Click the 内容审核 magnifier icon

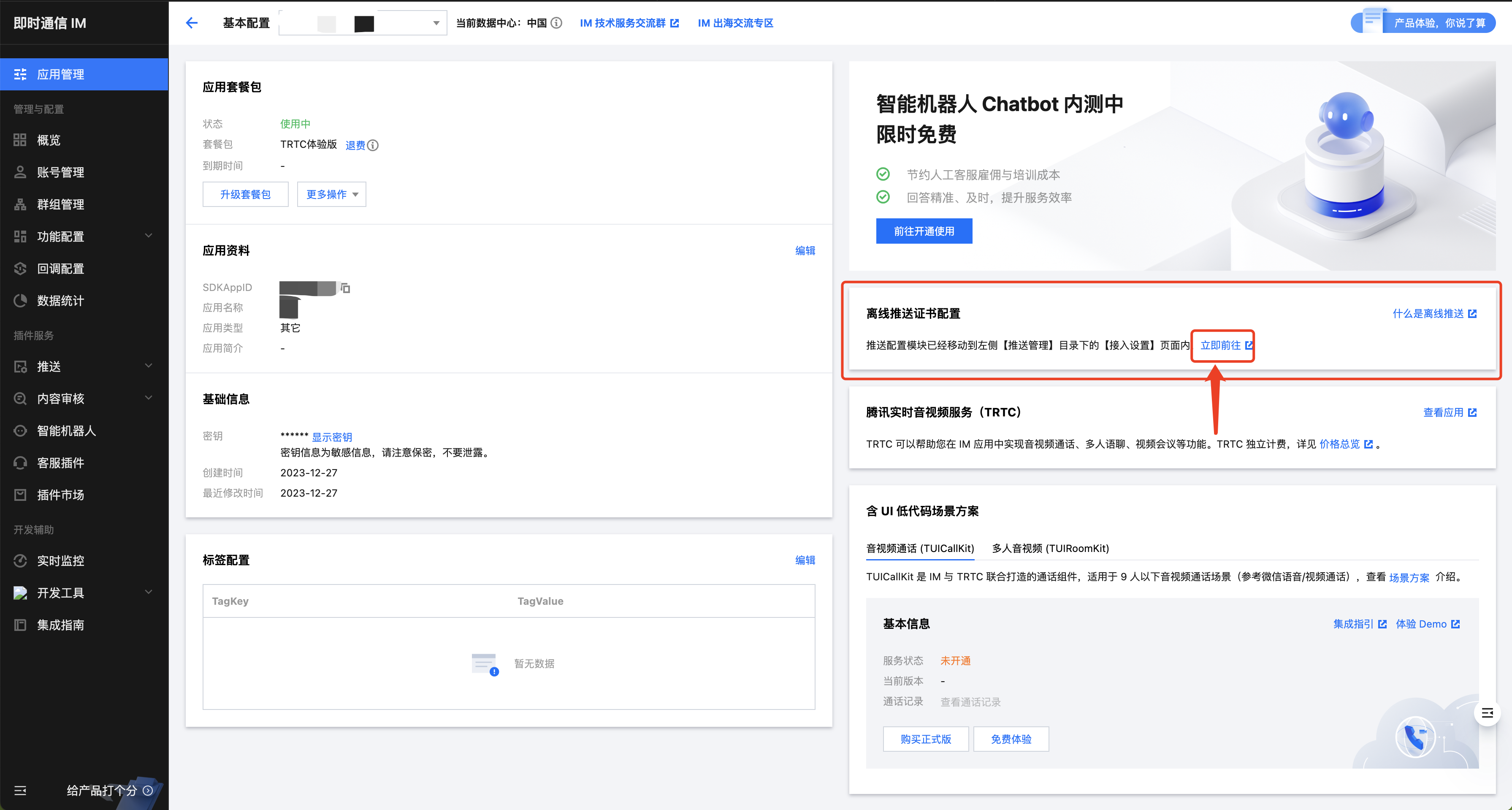(20, 398)
